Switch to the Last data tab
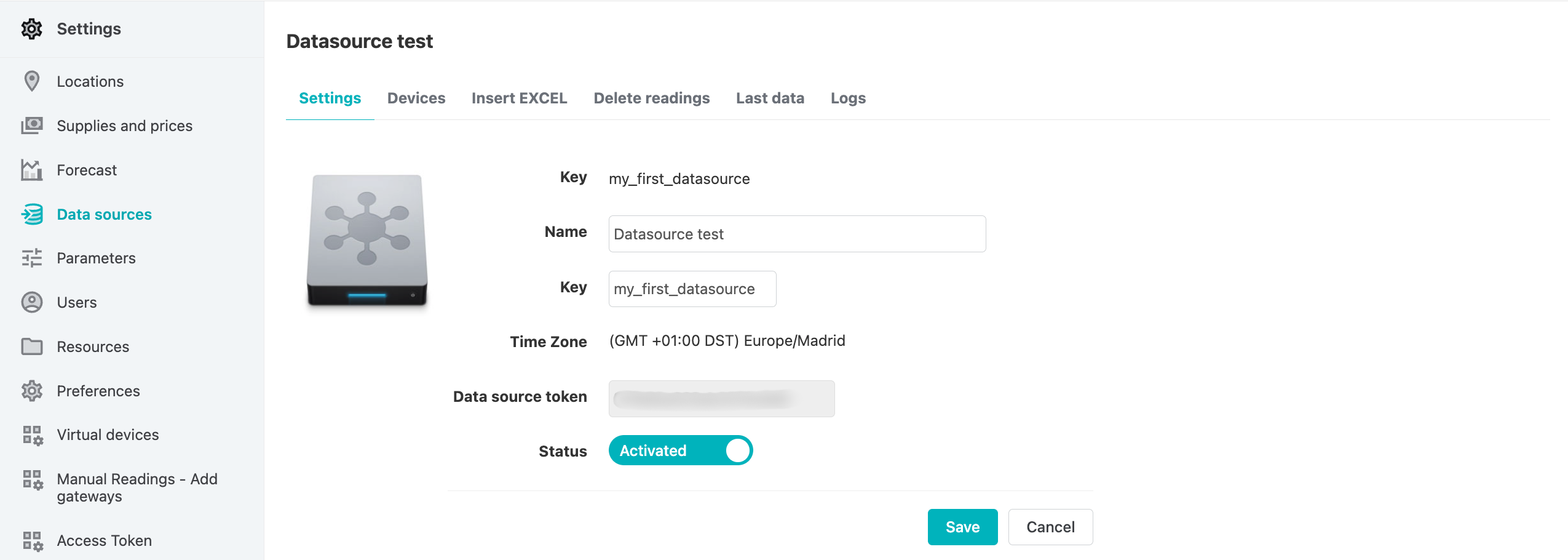Image resolution: width=1568 pixels, height=560 pixels. pyautogui.click(x=770, y=98)
